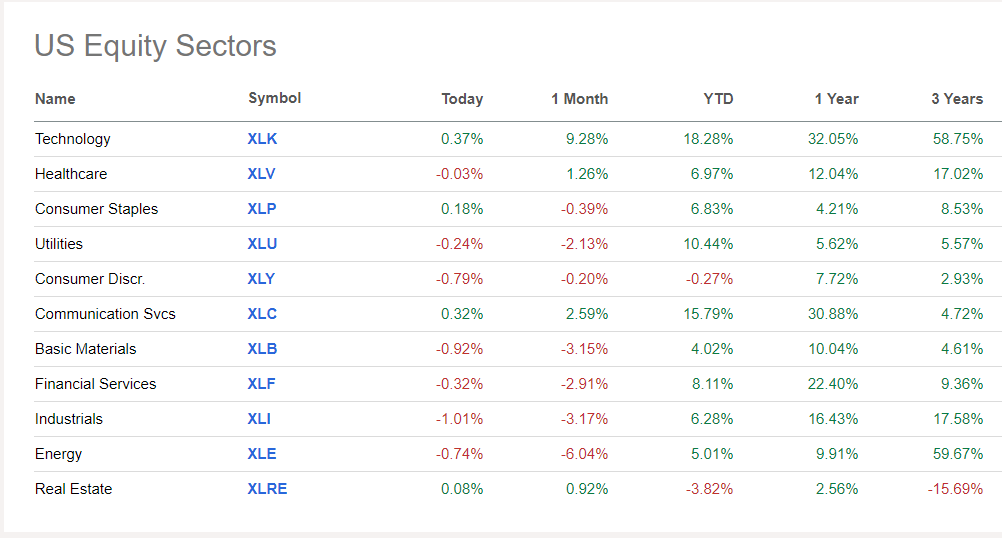
Task: Click the US Equity Sectors heading
Action: (155, 46)
